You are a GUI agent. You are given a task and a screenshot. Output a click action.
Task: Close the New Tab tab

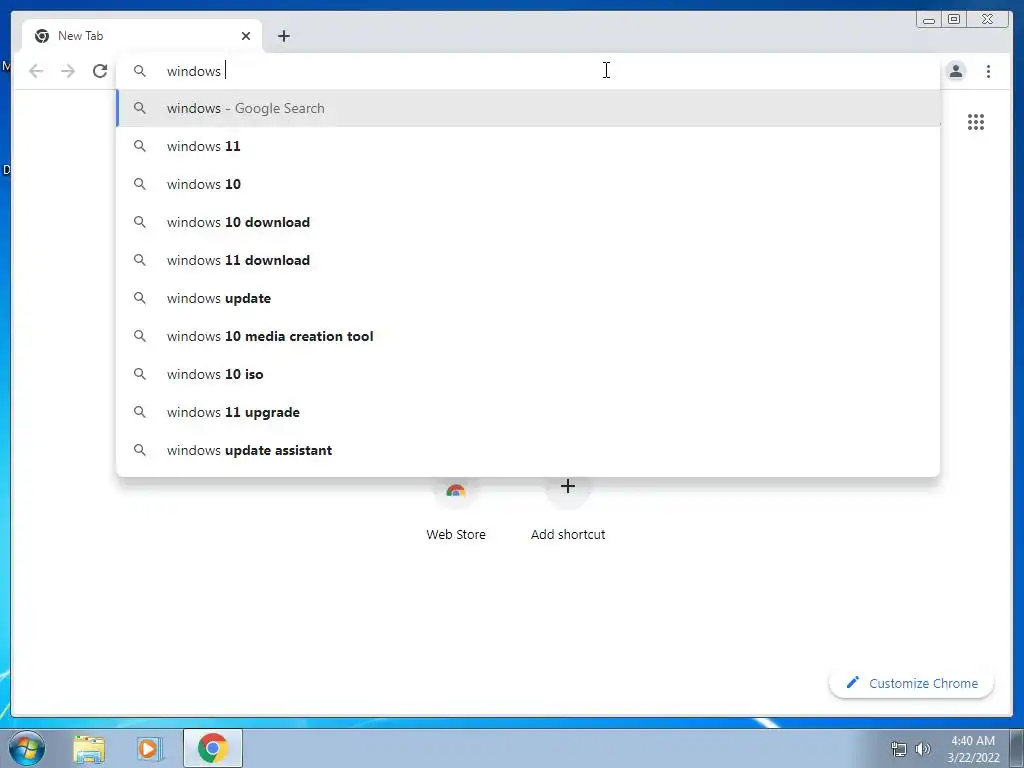pos(246,36)
